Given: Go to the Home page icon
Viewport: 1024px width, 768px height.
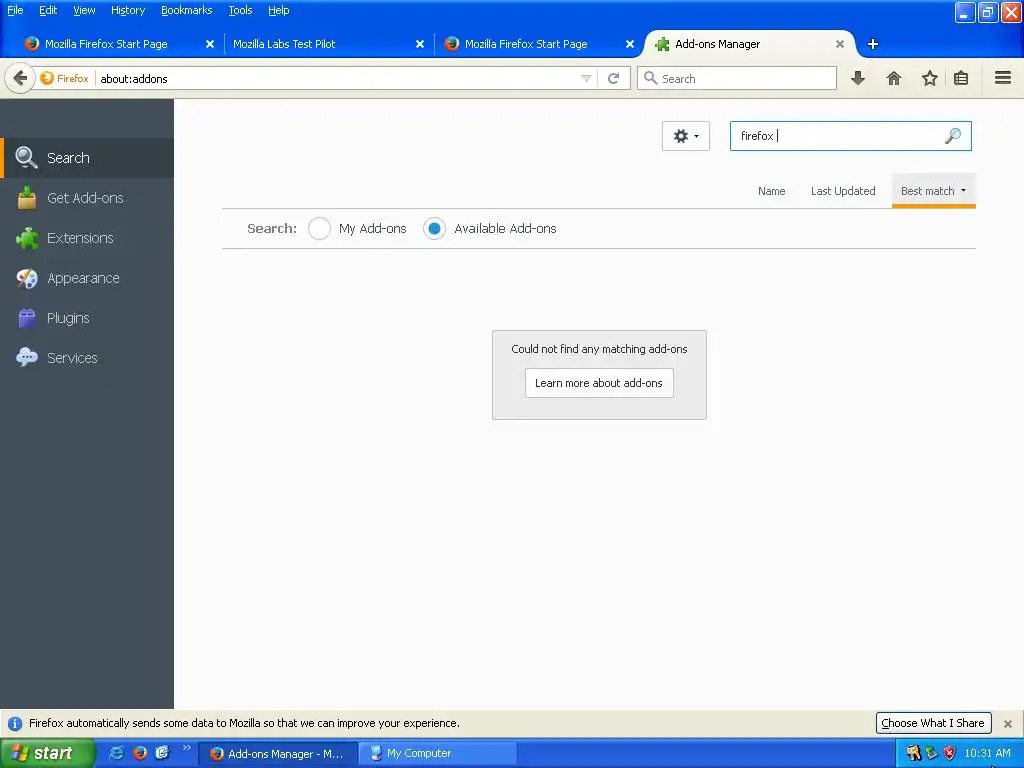Looking at the screenshot, I should (x=894, y=78).
